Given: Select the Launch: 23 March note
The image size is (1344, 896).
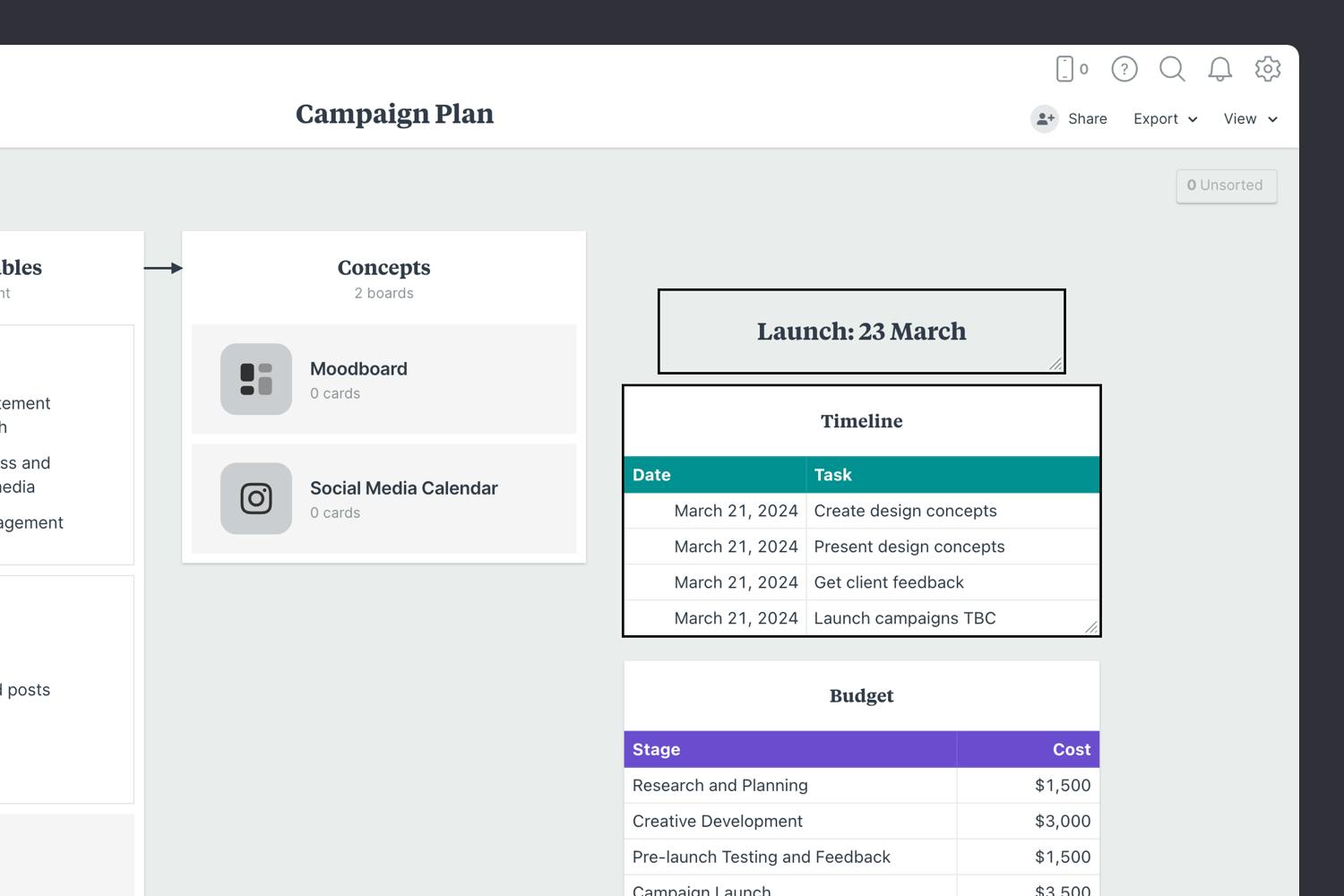Looking at the screenshot, I should click(861, 331).
